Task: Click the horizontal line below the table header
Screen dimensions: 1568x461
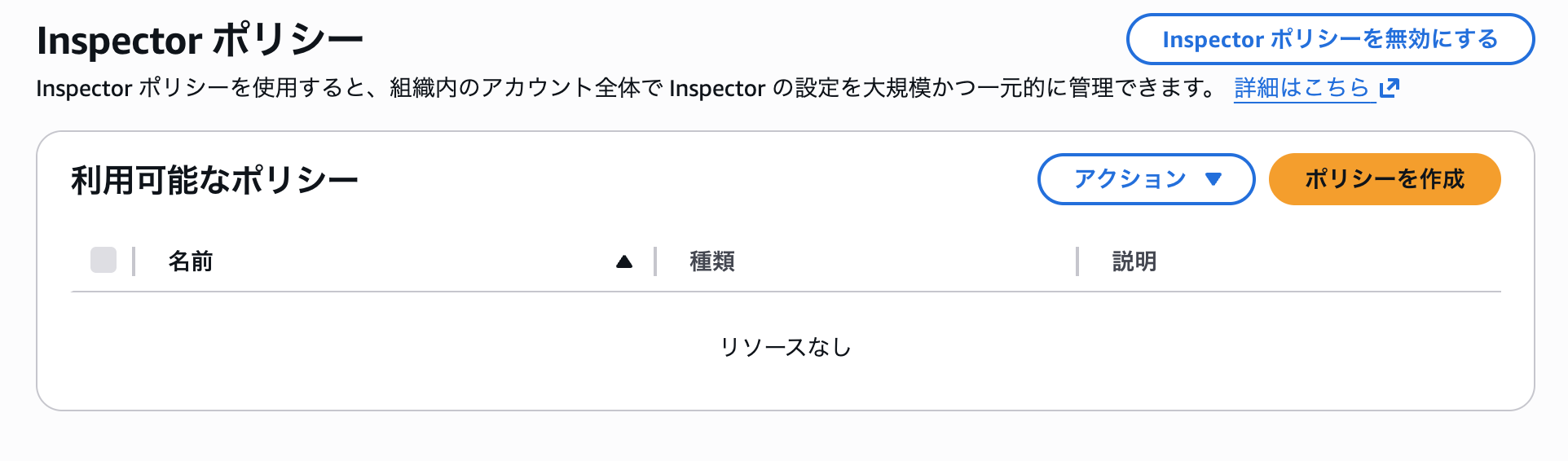Action: pos(786,292)
